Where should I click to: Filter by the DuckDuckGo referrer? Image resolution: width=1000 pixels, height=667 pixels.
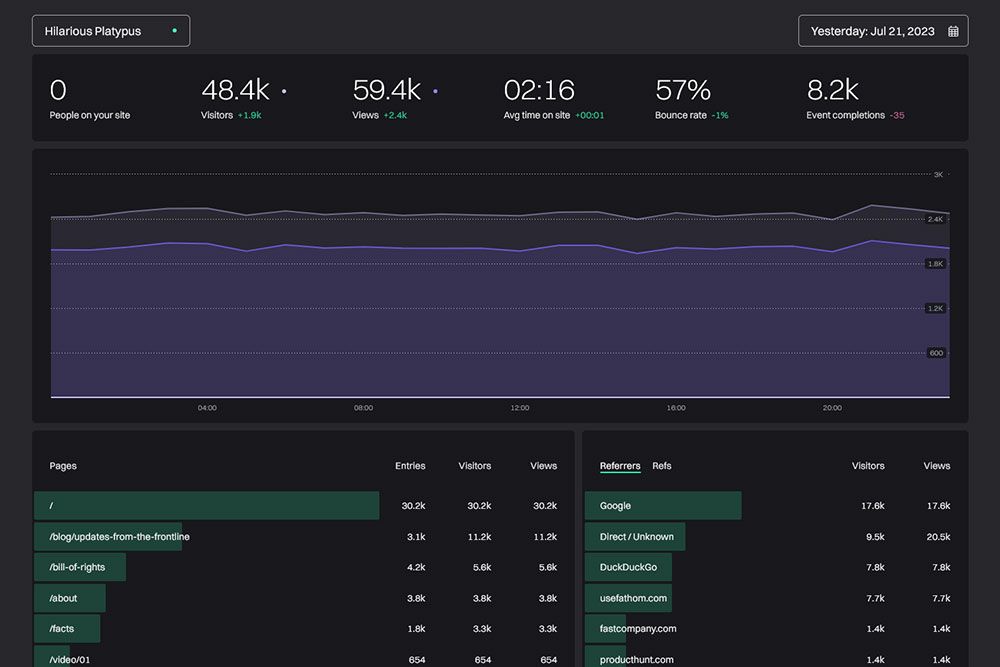628,567
